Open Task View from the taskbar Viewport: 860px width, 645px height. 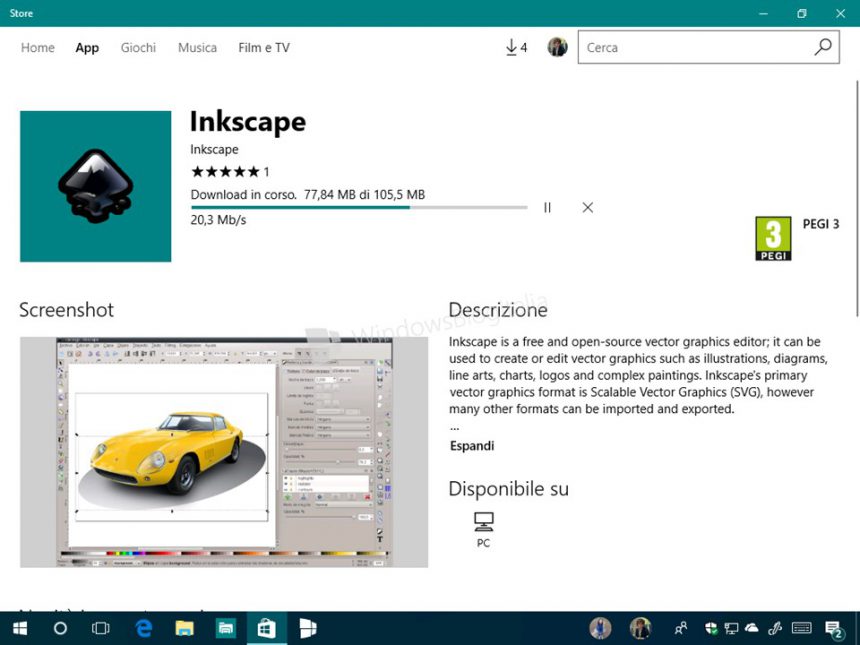tap(101, 629)
